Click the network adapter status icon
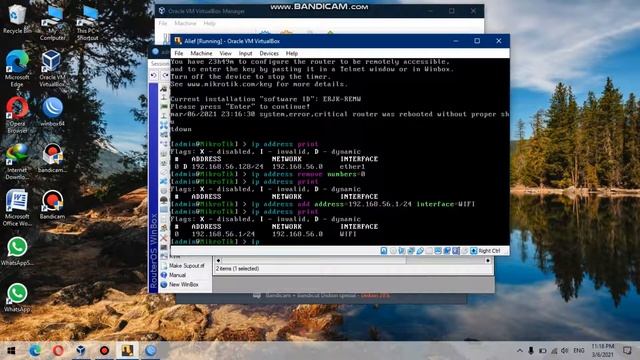 pos(411,251)
